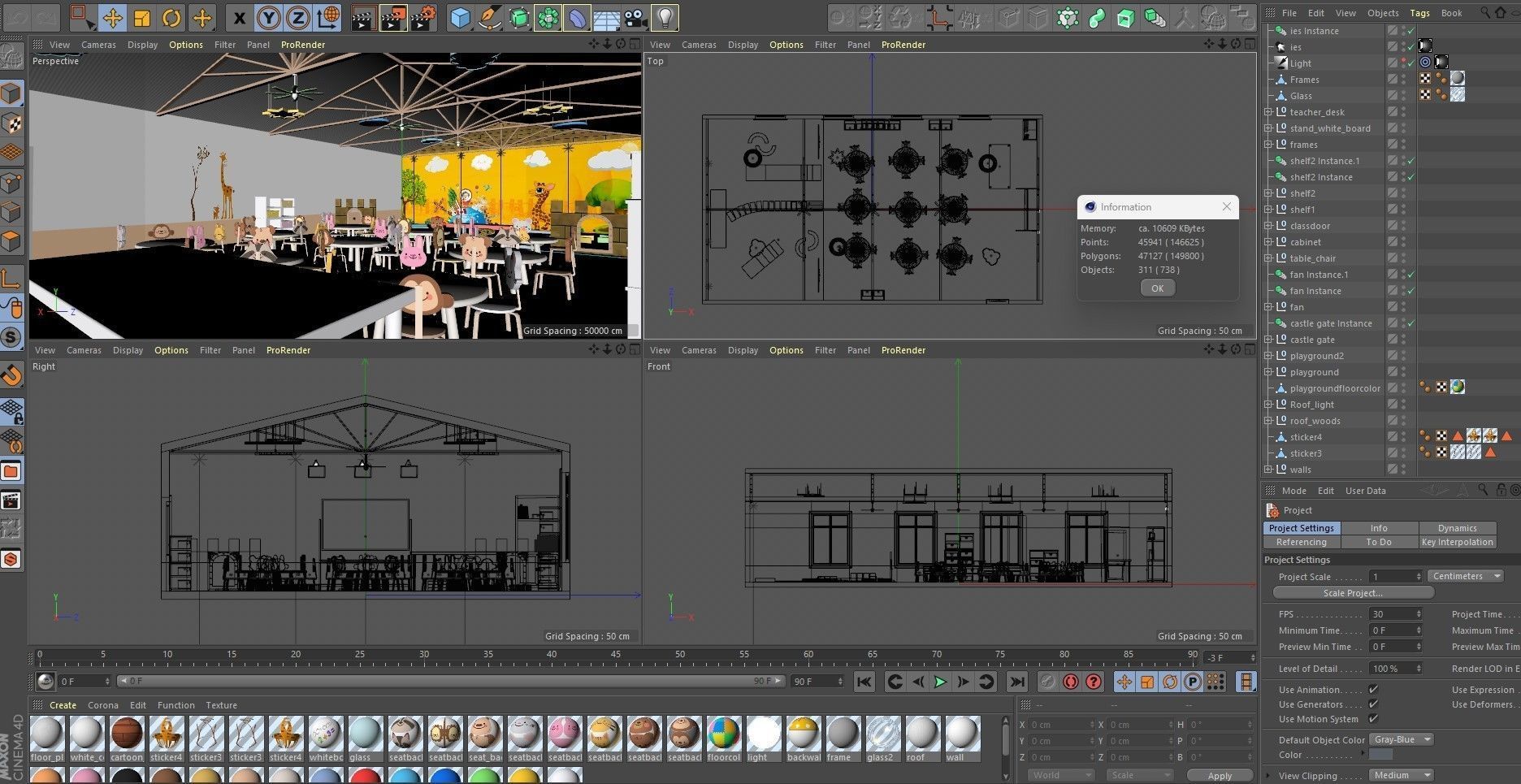Open the Info tab in Project attributes
Viewport: 1521px width, 784px height.
click(1379, 528)
